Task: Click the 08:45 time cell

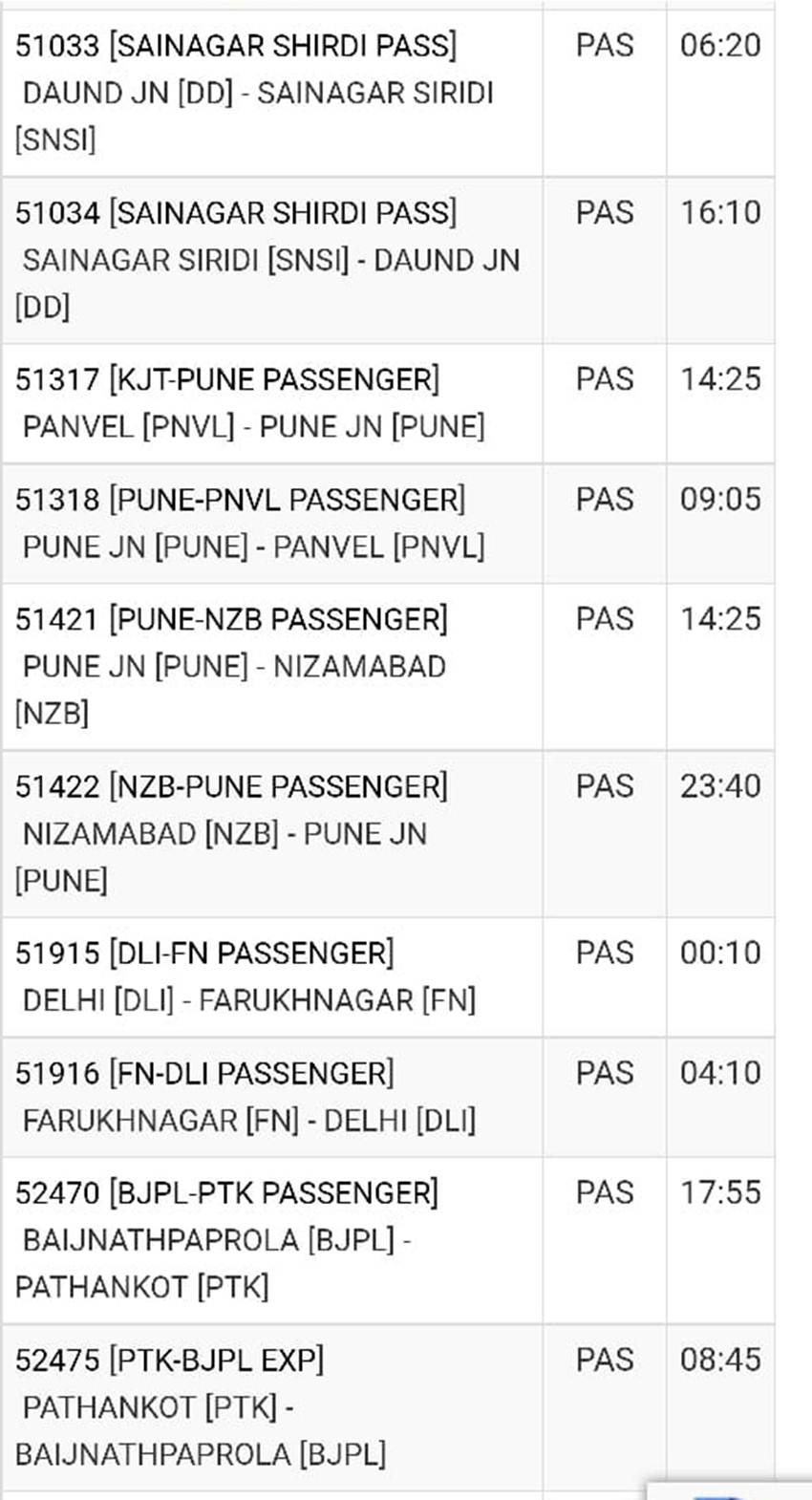Action: click(x=720, y=1360)
